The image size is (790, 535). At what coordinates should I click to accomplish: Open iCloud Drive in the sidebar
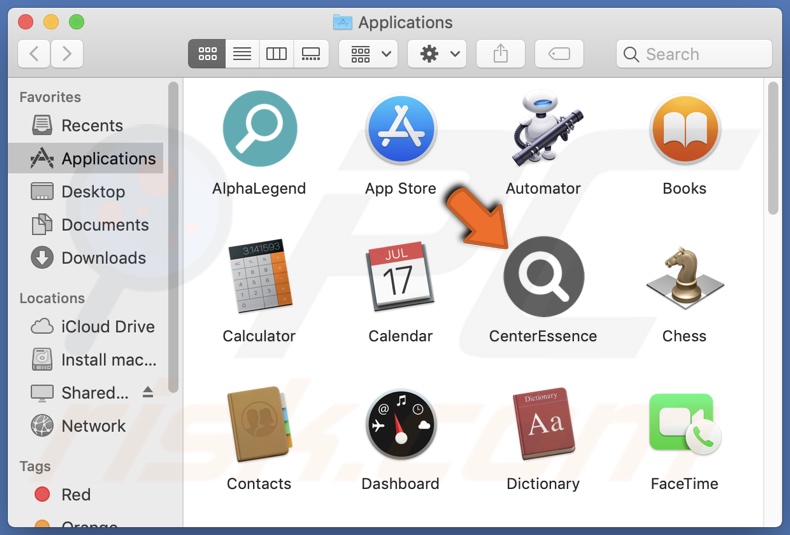(x=86, y=326)
